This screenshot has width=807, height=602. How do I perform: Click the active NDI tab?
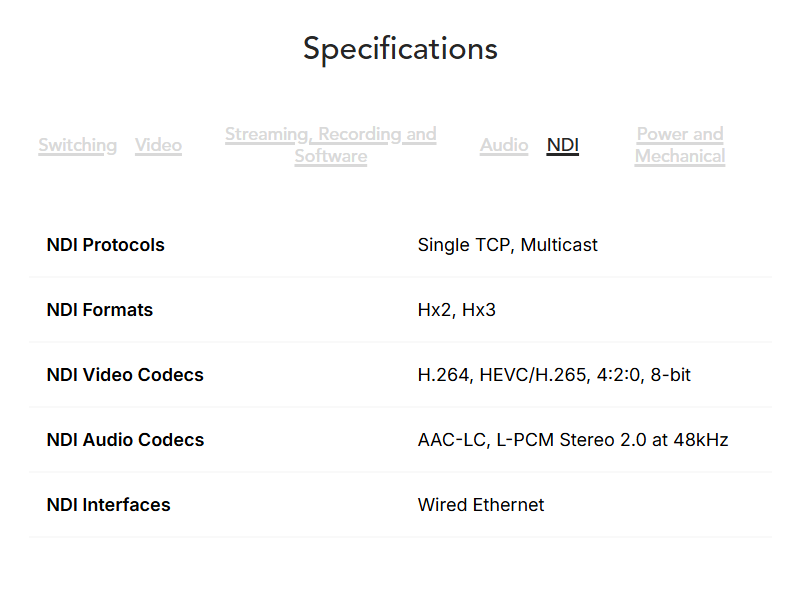(563, 145)
